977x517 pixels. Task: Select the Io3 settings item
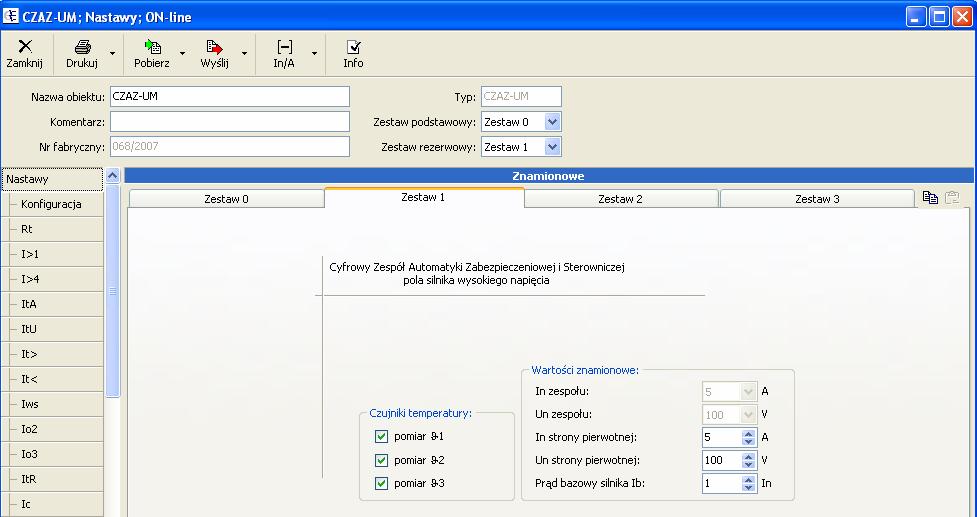52,454
